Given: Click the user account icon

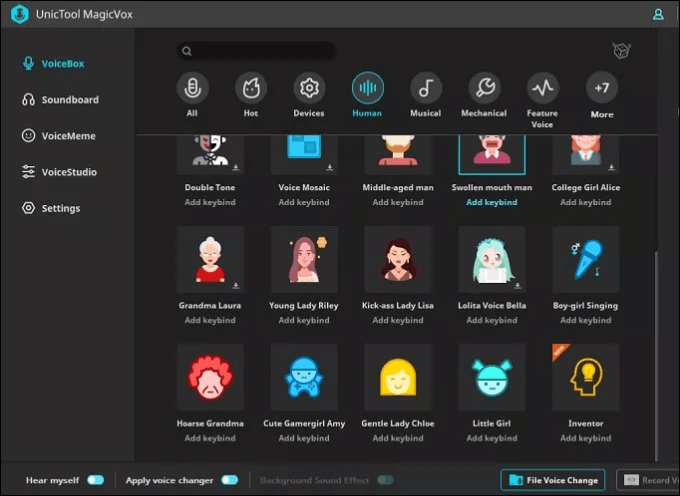Looking at the screenshot, I should [x=658, y=14].
